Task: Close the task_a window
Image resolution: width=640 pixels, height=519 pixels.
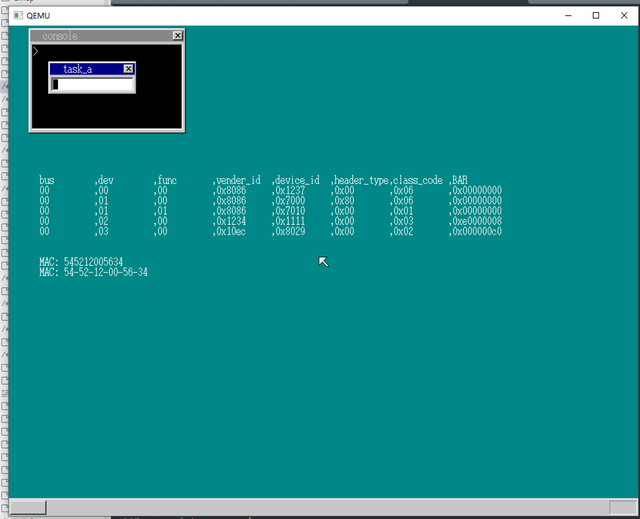Action: click(x=128, y=69)
